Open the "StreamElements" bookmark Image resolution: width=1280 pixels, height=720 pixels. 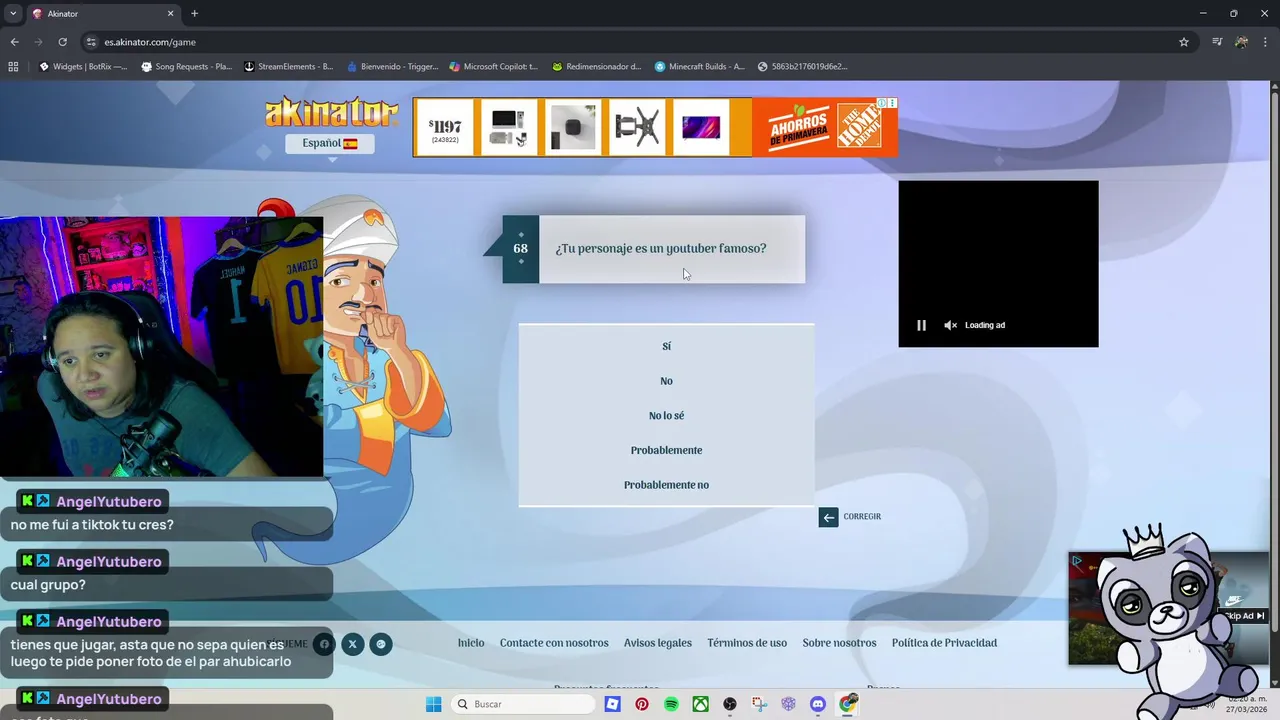point(289,67)
